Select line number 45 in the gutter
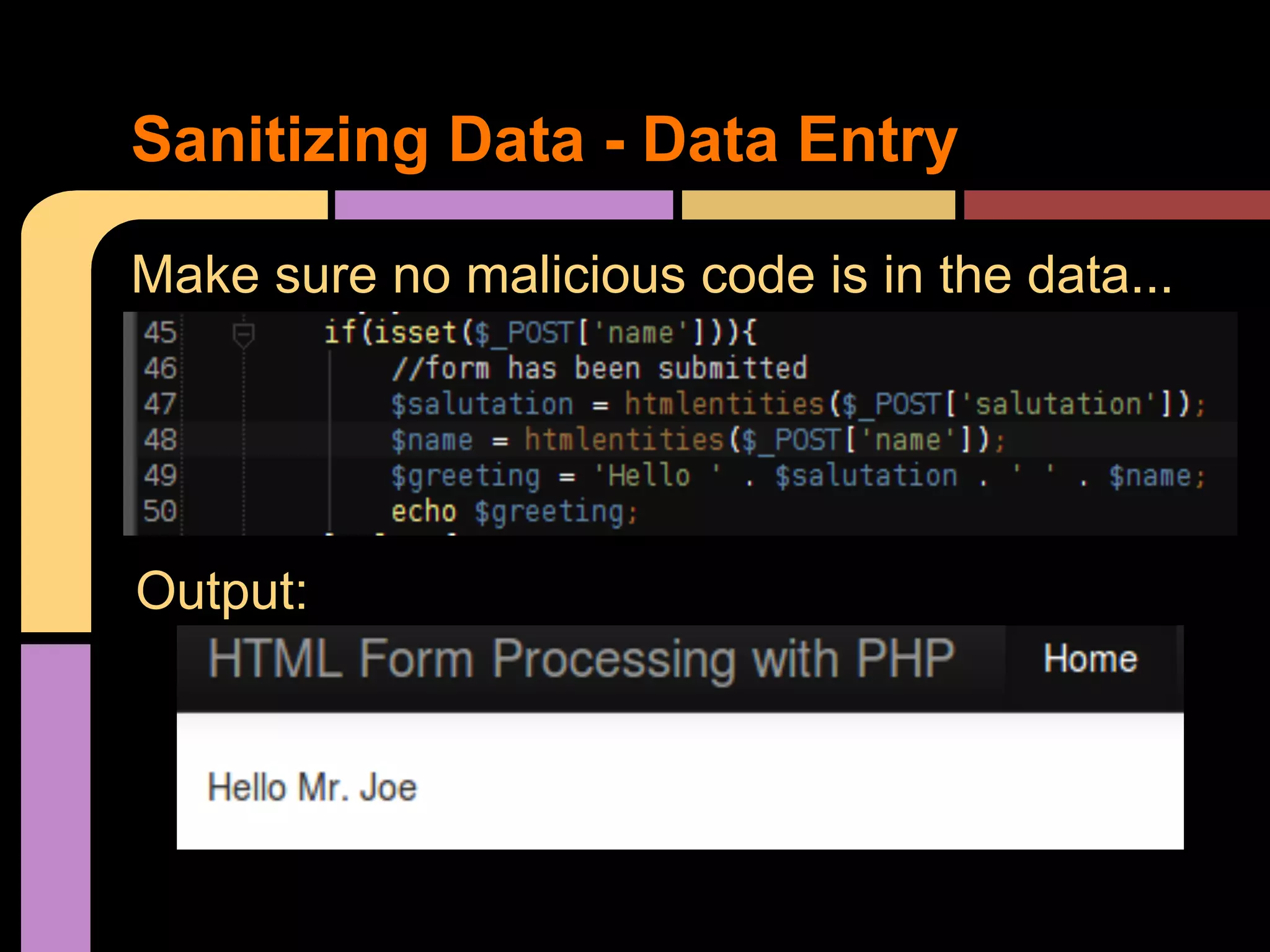Image resolution: width=1270 pixels, height=952 pixels. pos(160,333)
